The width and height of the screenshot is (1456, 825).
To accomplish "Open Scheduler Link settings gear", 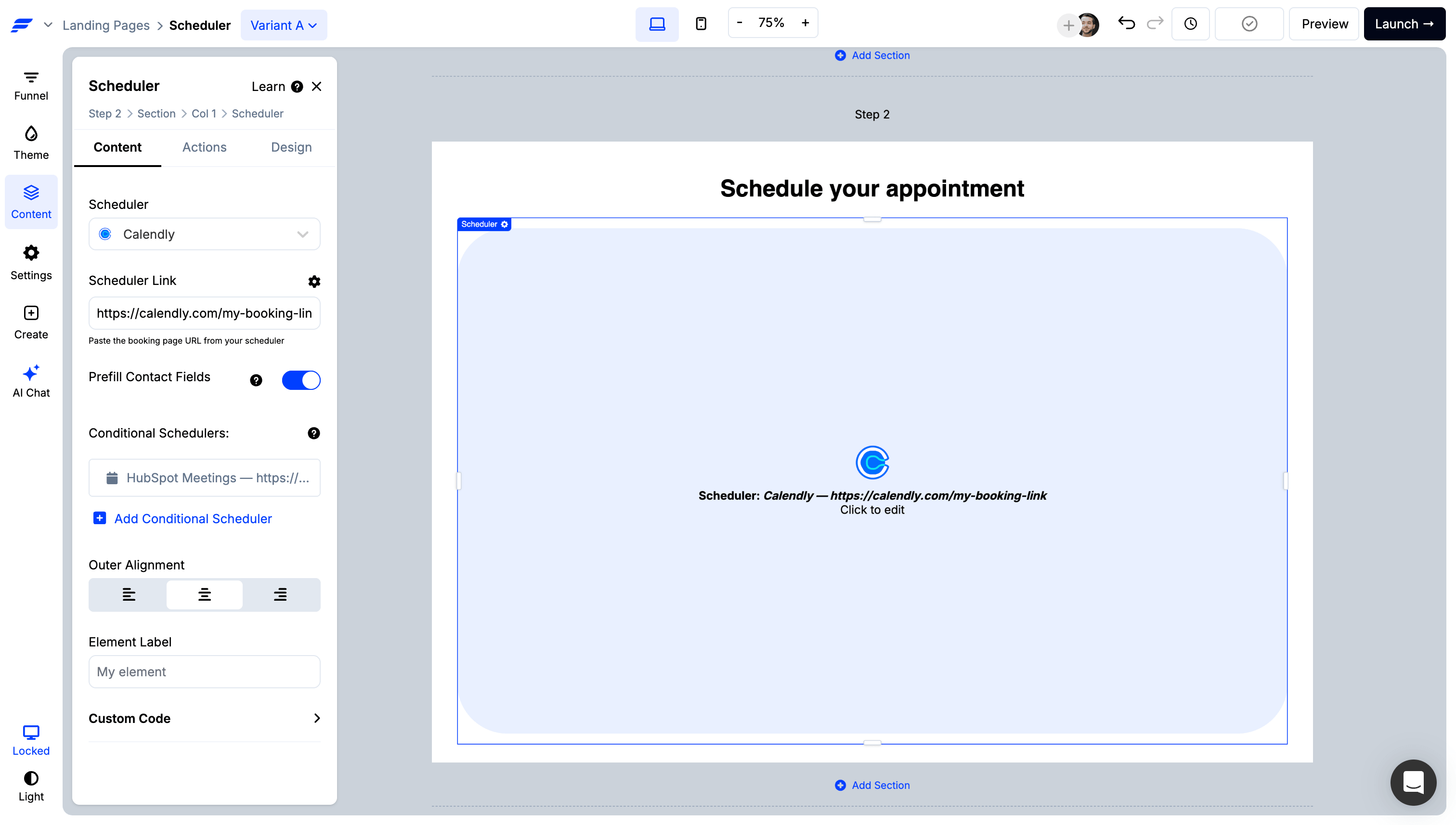I will tap(314, 281).
